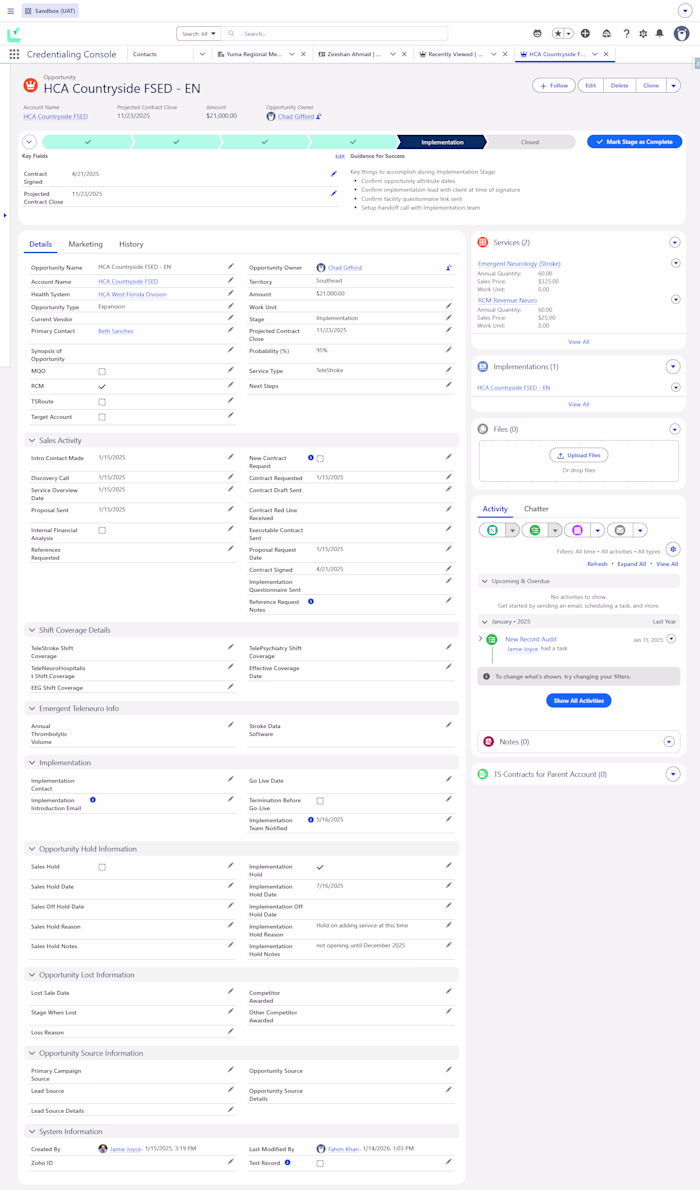Expand the path details chevron toggle
Image resolution: width=700 pixels, height=1190 pixels.
[29, 142]
